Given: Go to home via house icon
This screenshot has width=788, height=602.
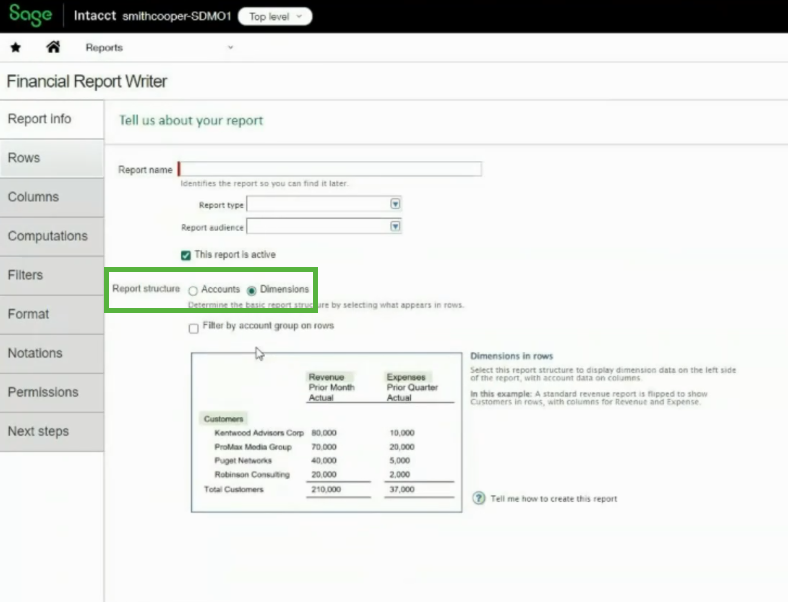Looking at the screenshot, I should pyautogui.click(x=53, y=47).
